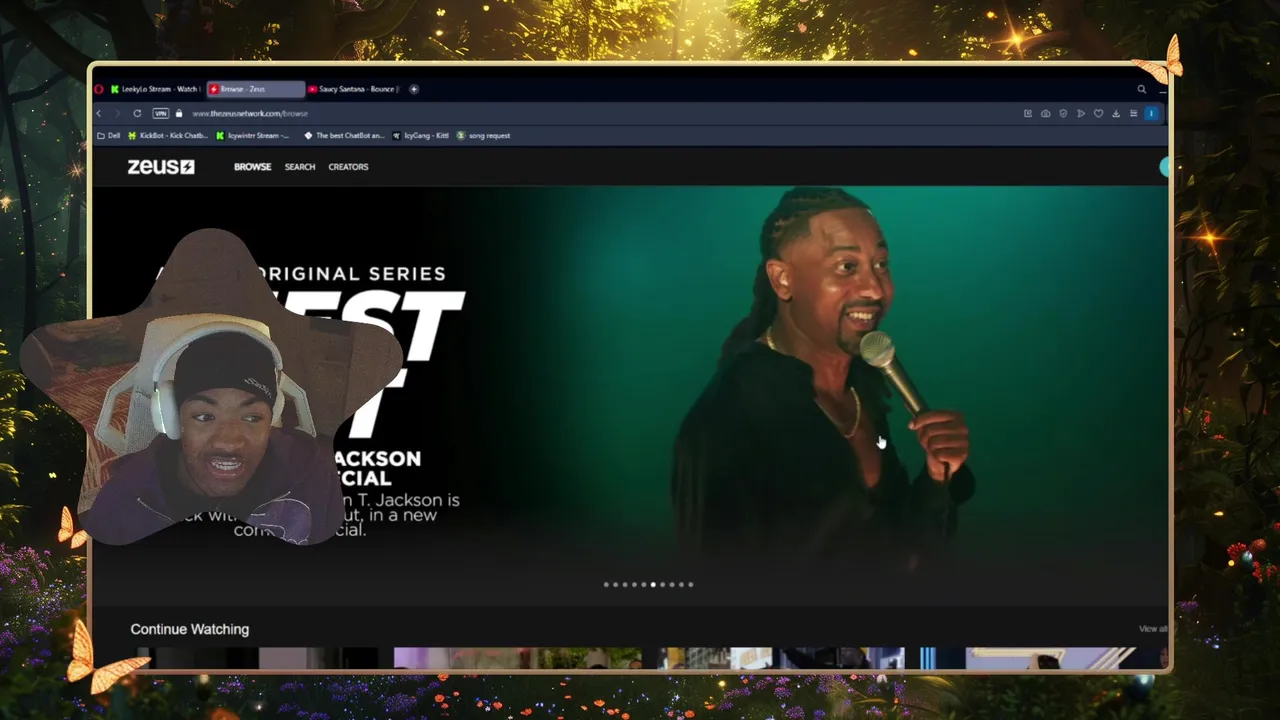Click the Zeus logo
The height and width of the screenshot is (720, 1280).
pyautogui.click(x=161, y=167)
